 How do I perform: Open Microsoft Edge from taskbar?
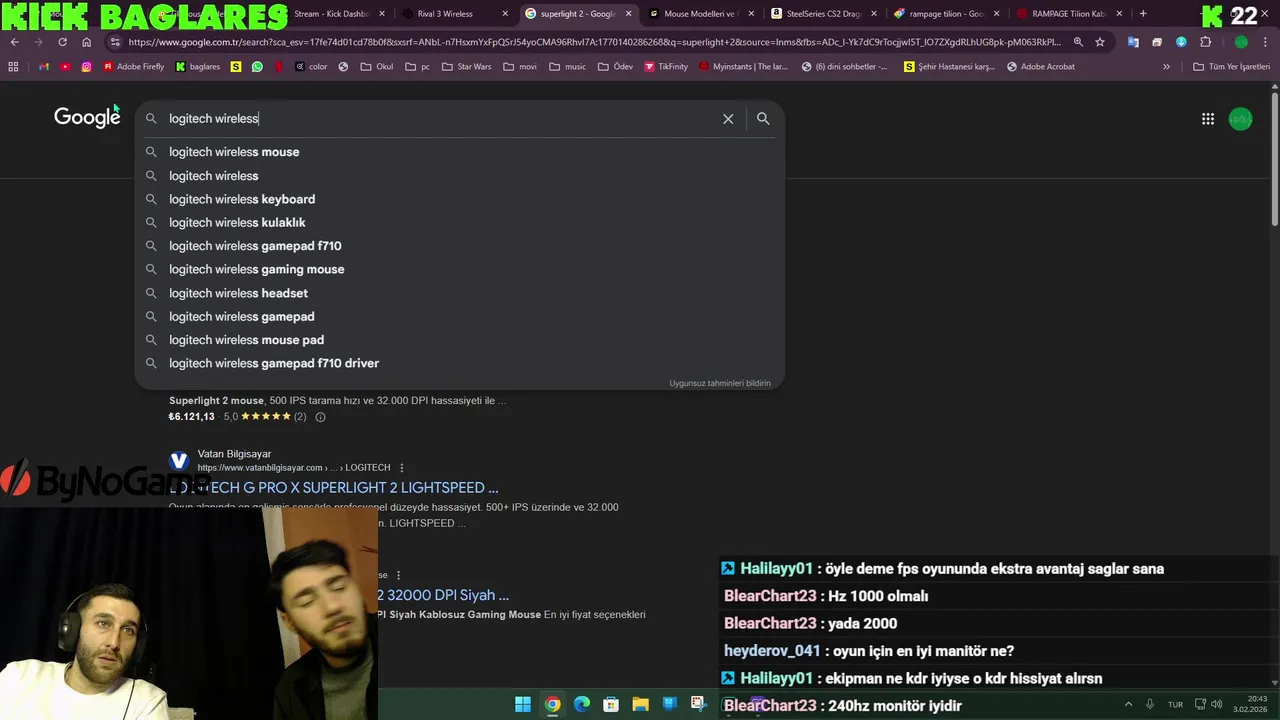(x=582, y=705)
